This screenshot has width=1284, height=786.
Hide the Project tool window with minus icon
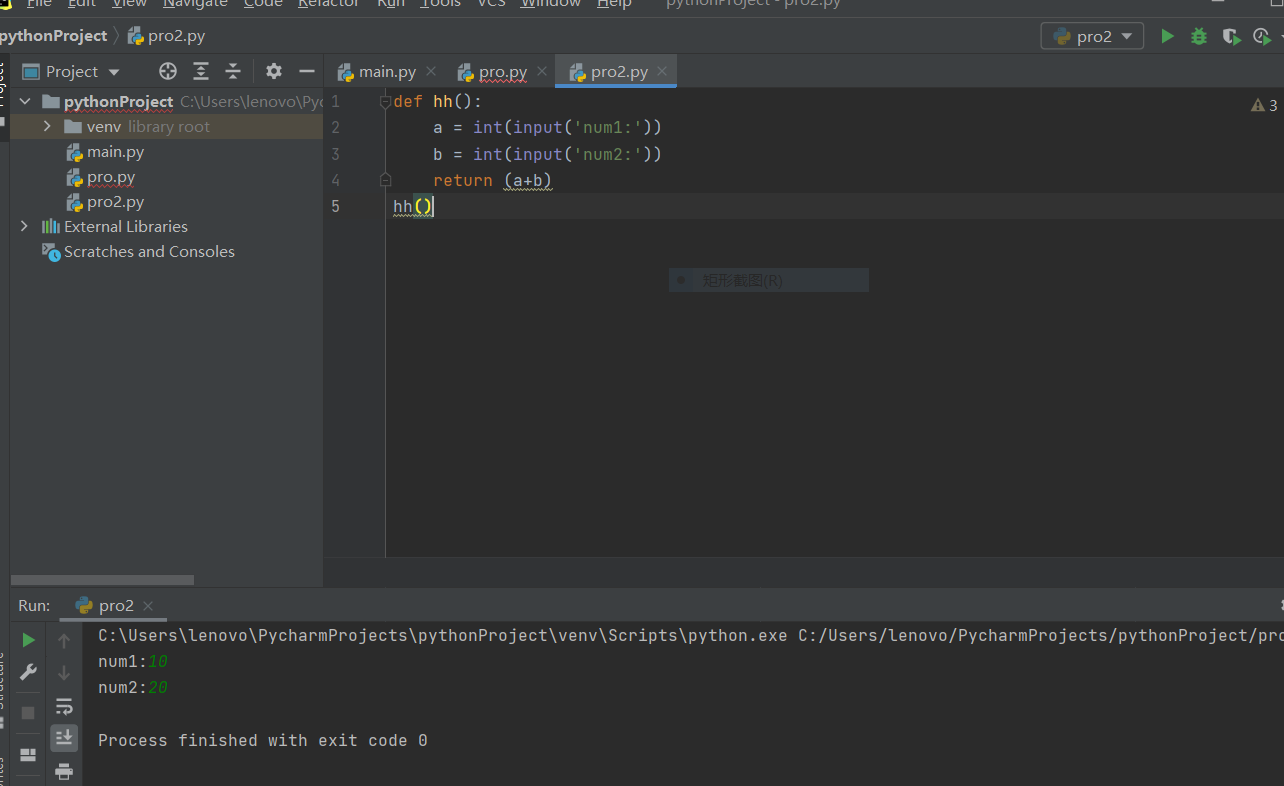click(307, 71)
